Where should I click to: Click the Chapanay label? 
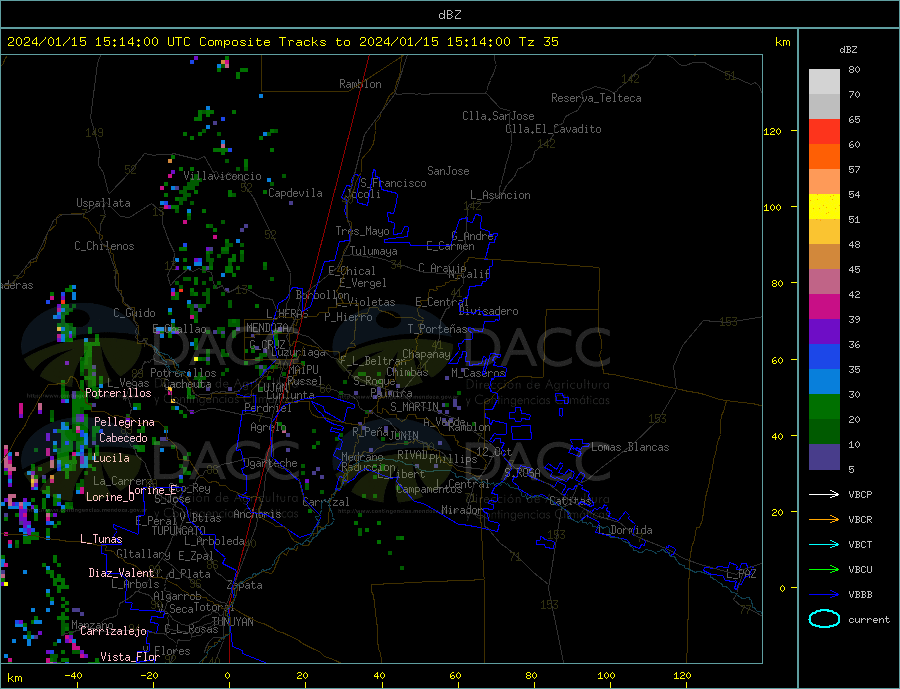point(426,354)
